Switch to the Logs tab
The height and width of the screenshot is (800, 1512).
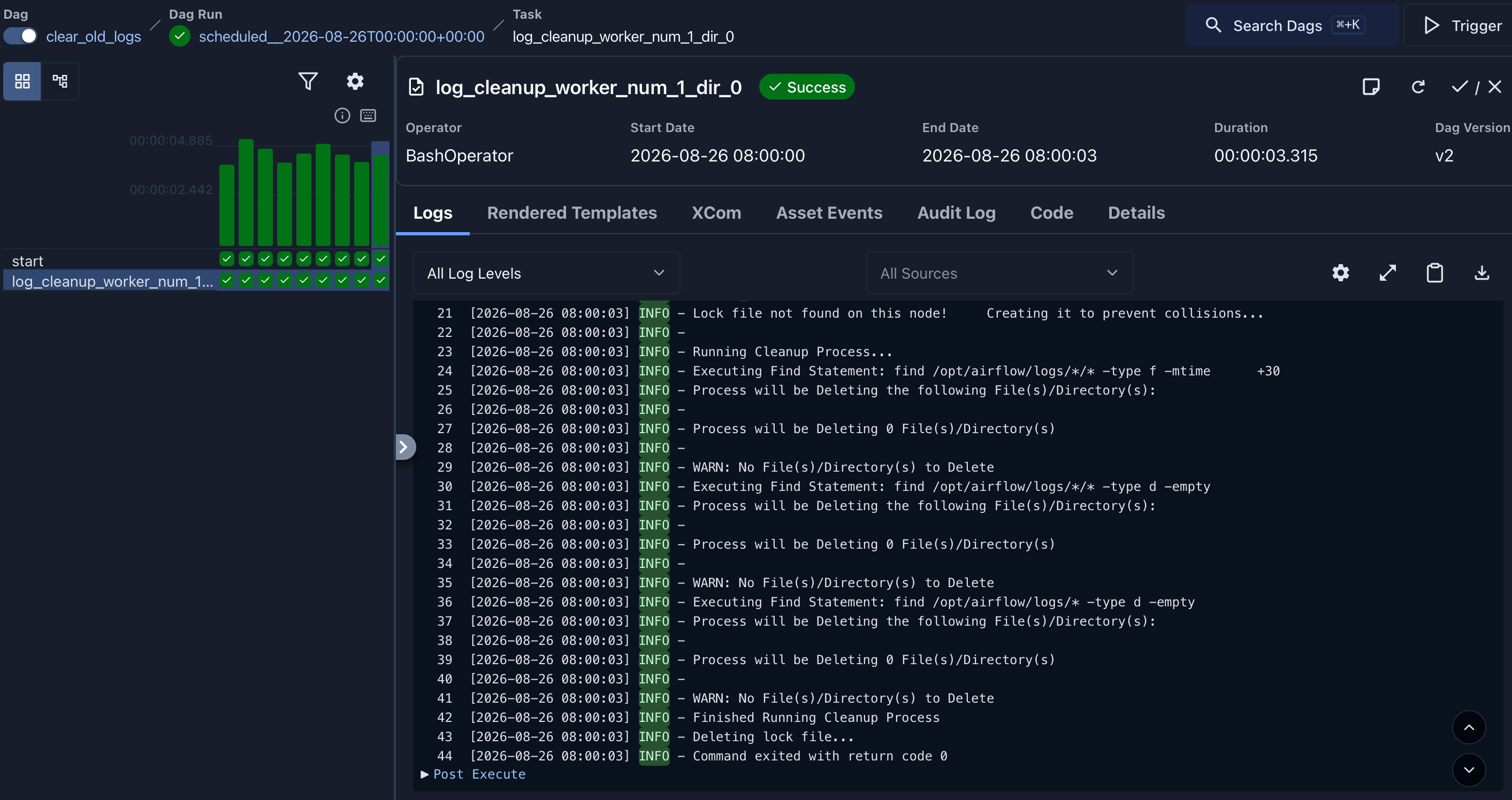pyautogui.click(x=433, y=213)
